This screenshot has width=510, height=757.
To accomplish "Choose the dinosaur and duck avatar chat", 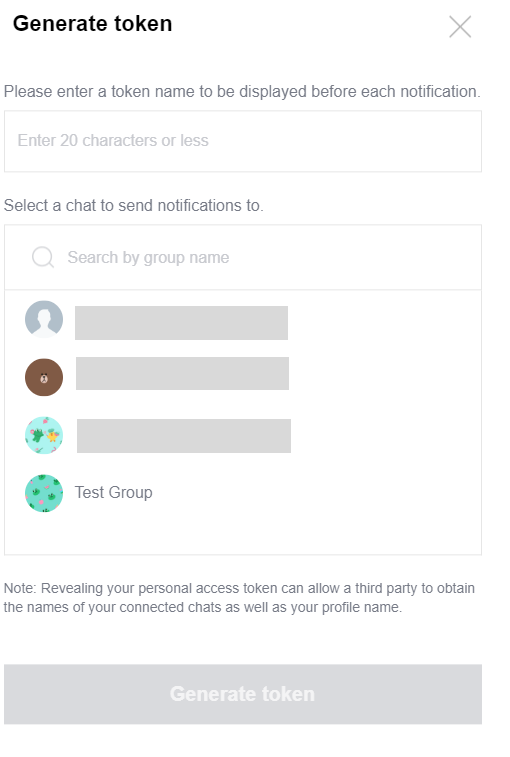I will tap(44, 435).
